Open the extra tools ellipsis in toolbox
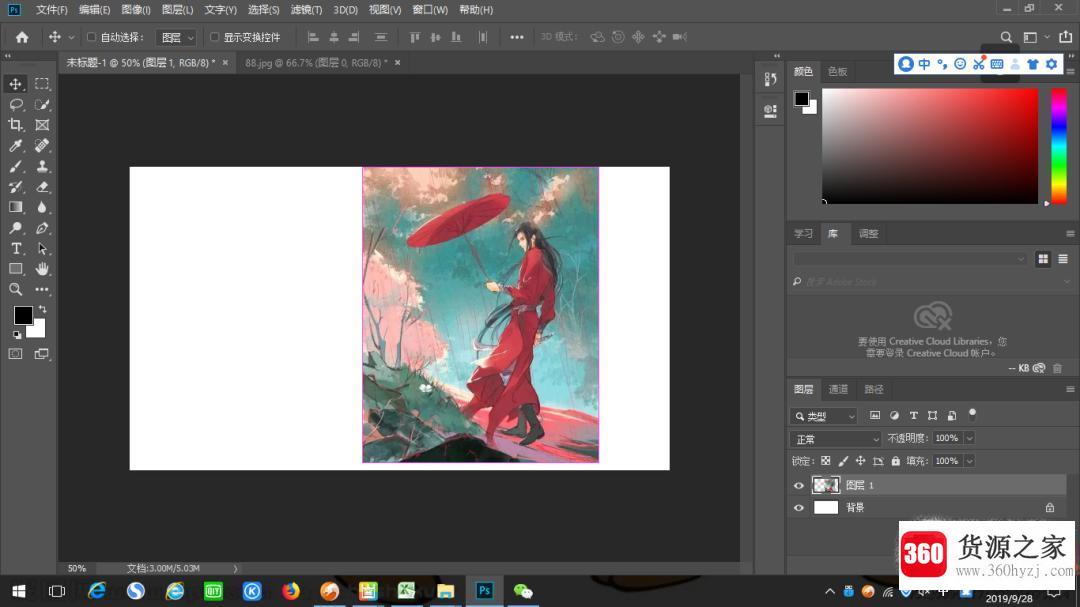Viewport: 1080px width, 607px height. (42, 289)
